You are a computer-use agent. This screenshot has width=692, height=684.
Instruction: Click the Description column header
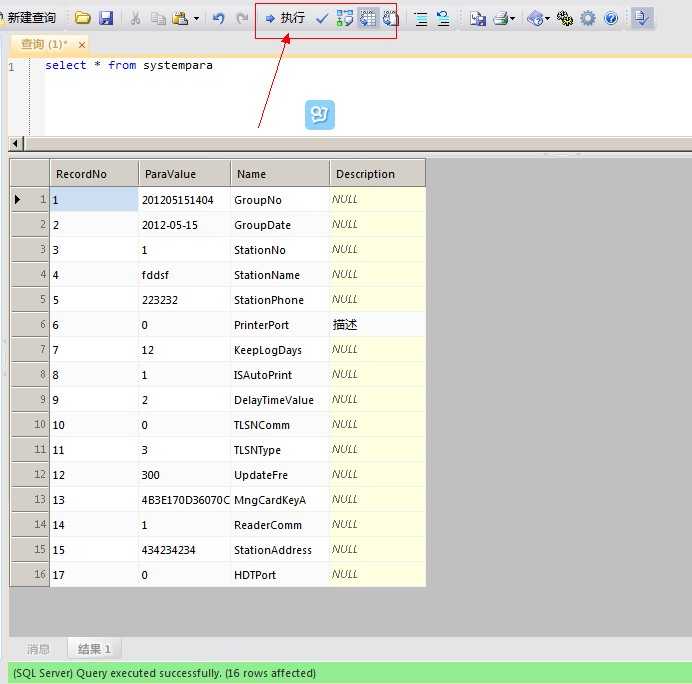[378, 174]
